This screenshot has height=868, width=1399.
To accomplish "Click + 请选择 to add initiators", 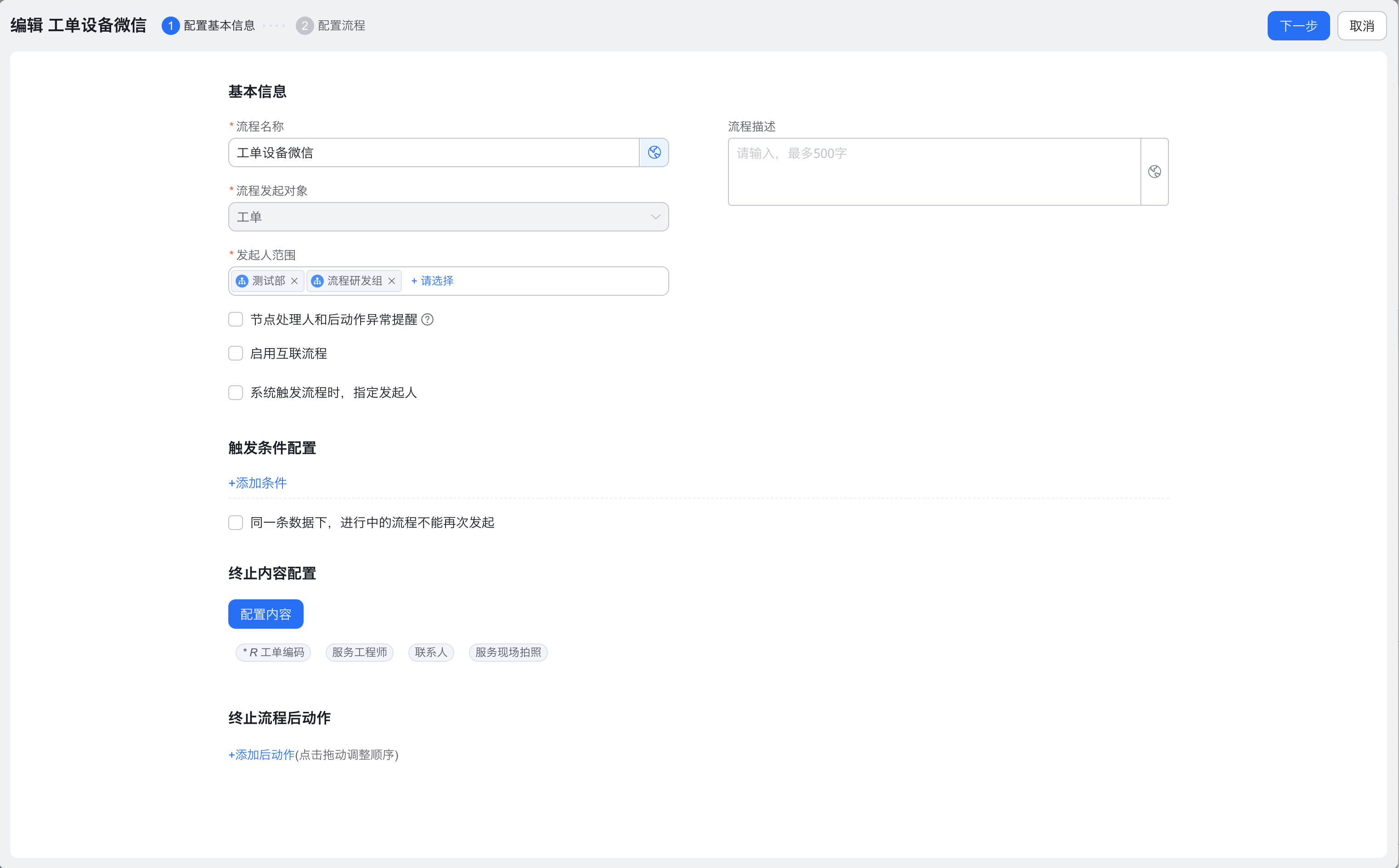I will [432, 281].
